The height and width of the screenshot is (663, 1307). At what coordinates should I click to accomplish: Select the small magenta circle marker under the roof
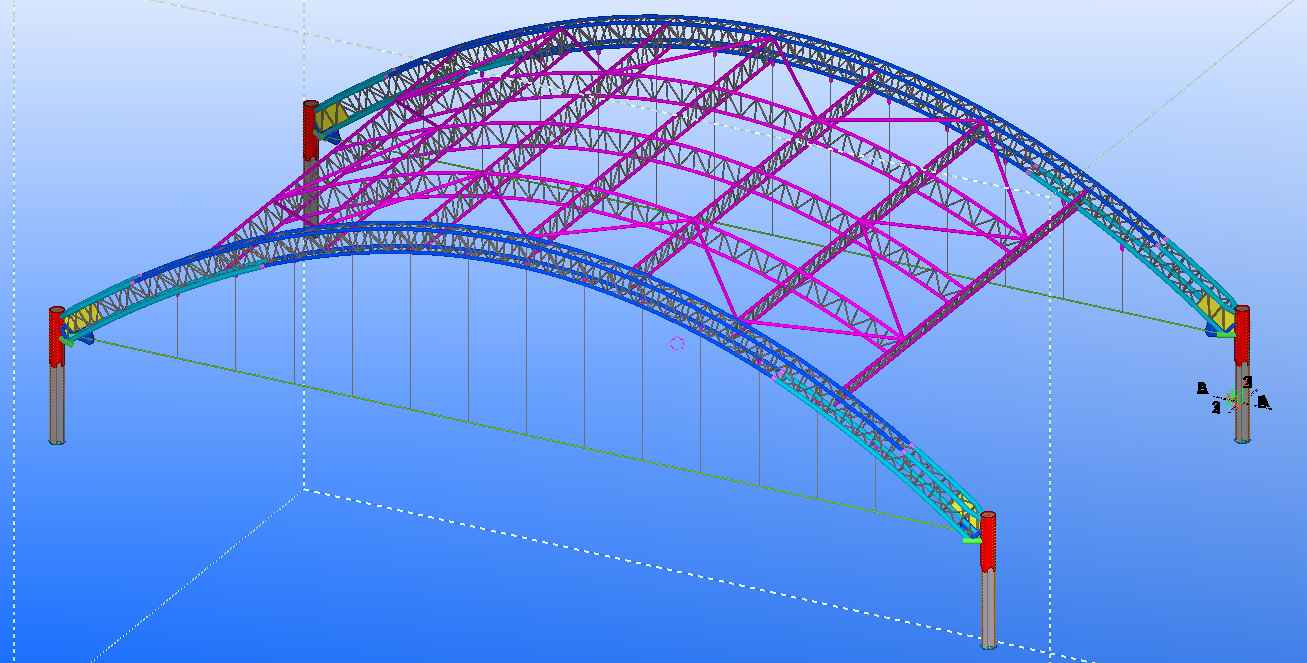[677, 344]
